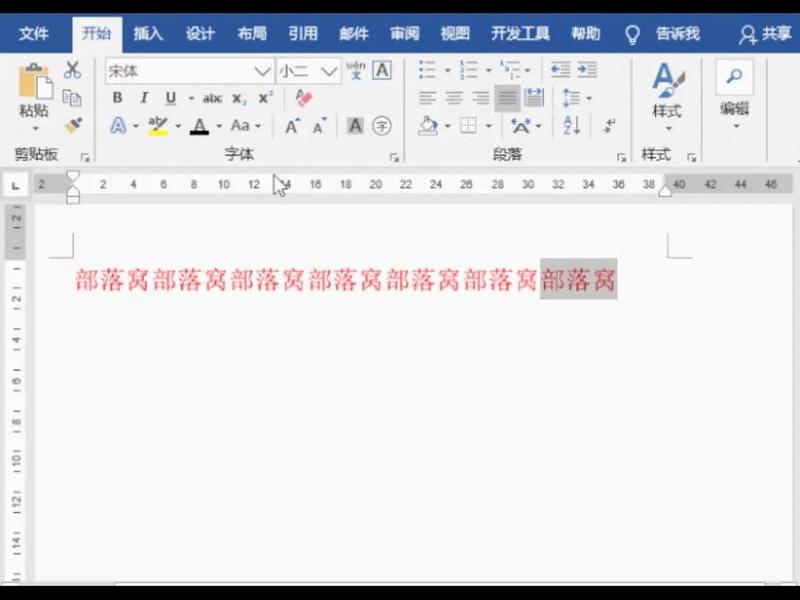Screen dimensions: 800x600
Task: Expand underline style dropdown arrow
Action: pos(191,98)
